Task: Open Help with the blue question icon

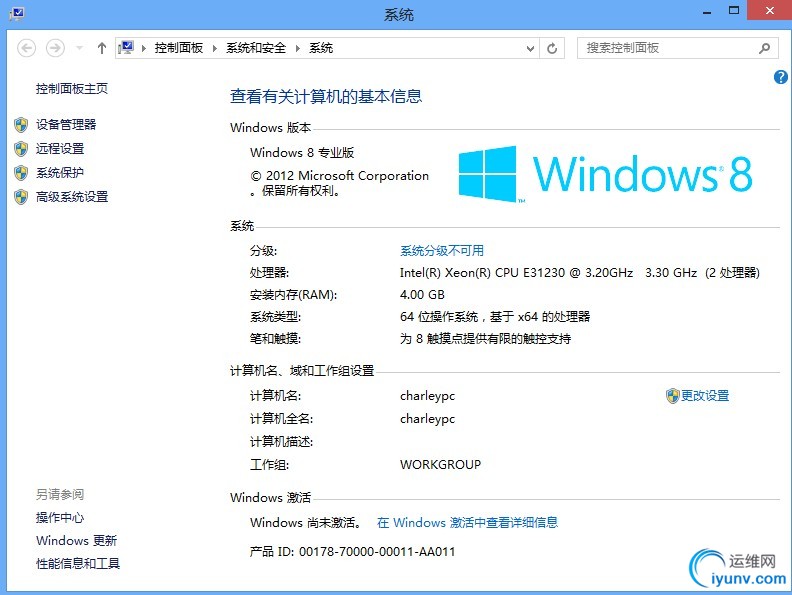Action: [x=780, y=77]
